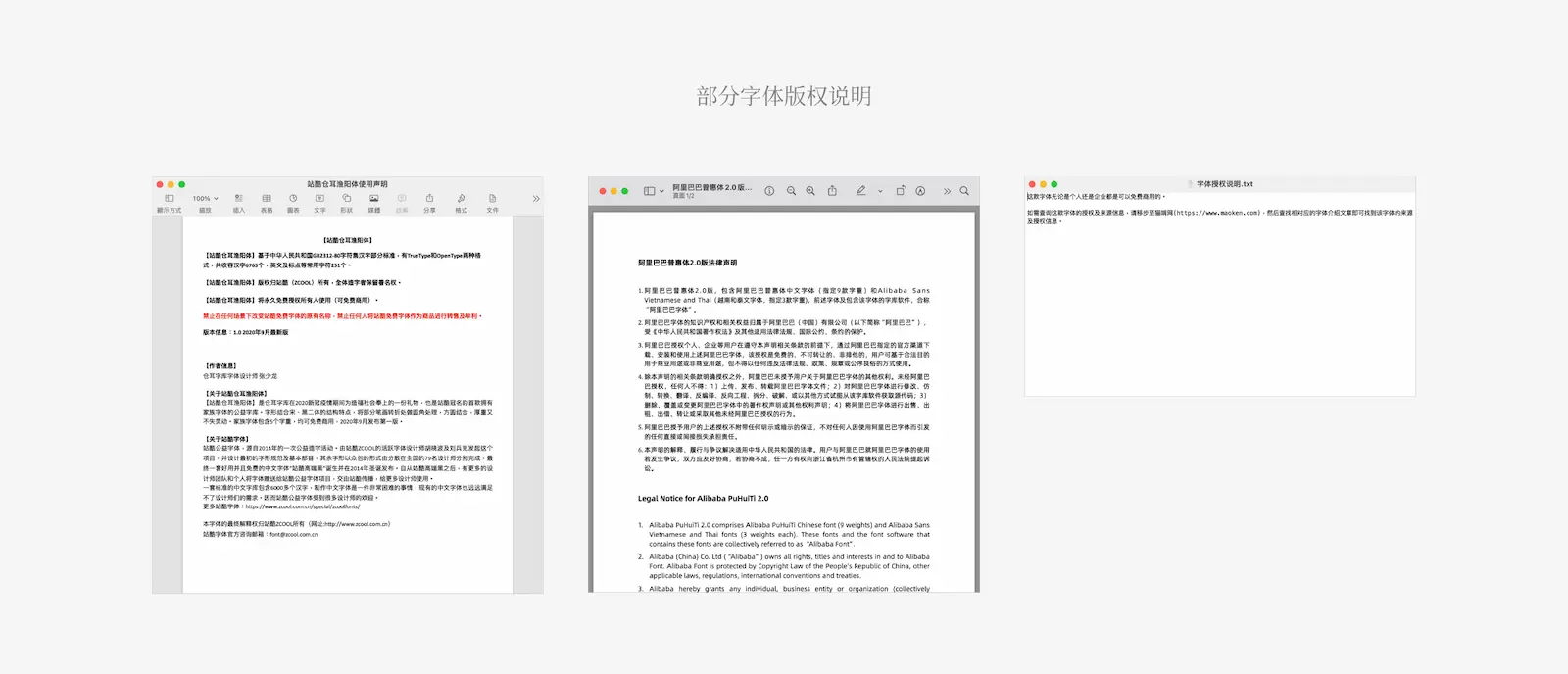The image size is (1568, 674).
Task: Expand the Pages toolbar overflow chevrons
Action: pyautogui.click(x=536, y=199)
